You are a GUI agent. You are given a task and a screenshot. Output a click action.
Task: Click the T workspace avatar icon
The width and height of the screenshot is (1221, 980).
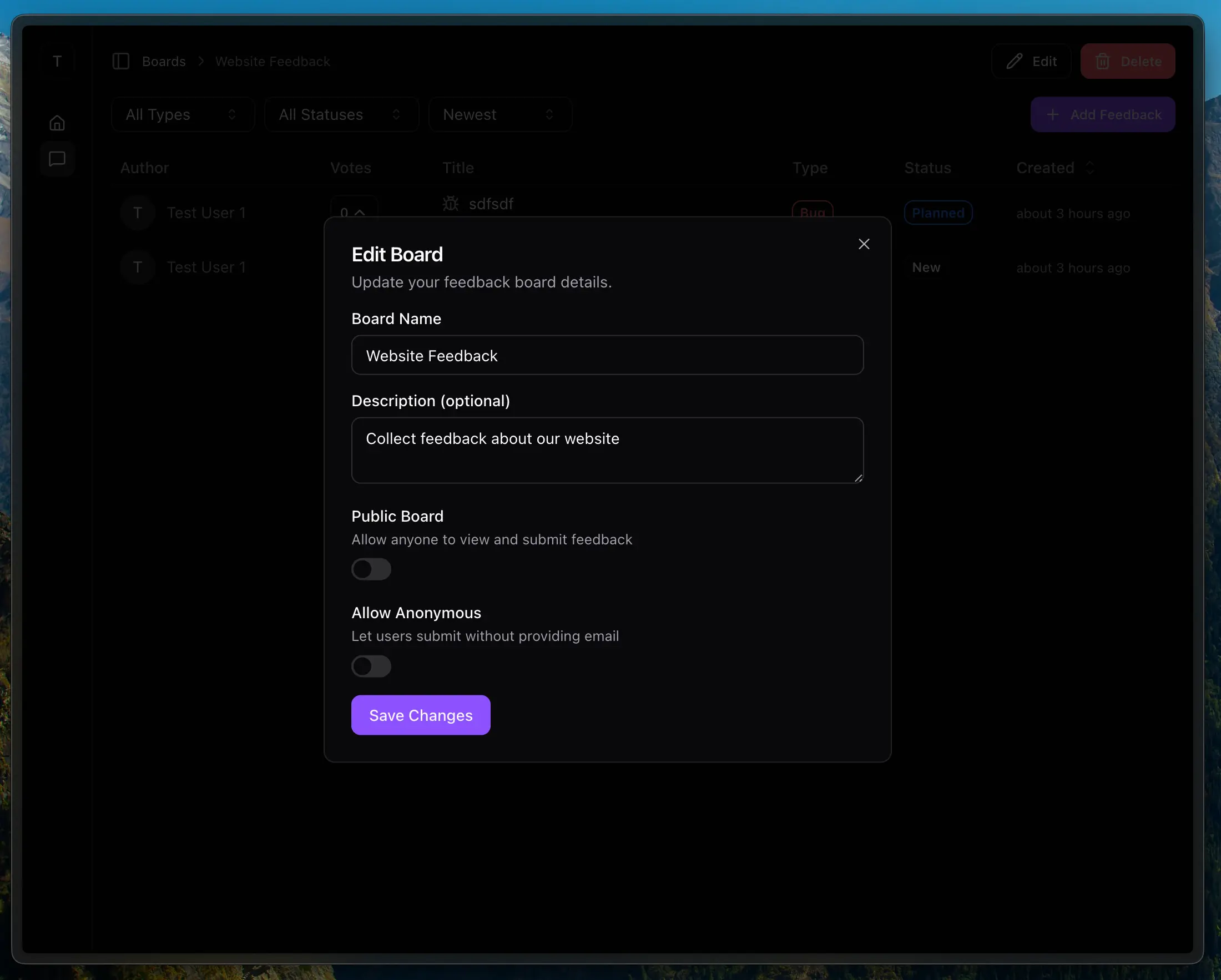pyautogui.click(x=57, y=61)
